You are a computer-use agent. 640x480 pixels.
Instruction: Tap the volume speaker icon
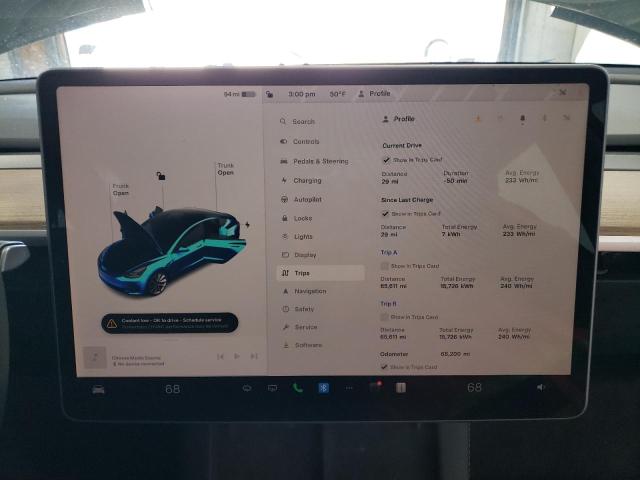point(541,387)
